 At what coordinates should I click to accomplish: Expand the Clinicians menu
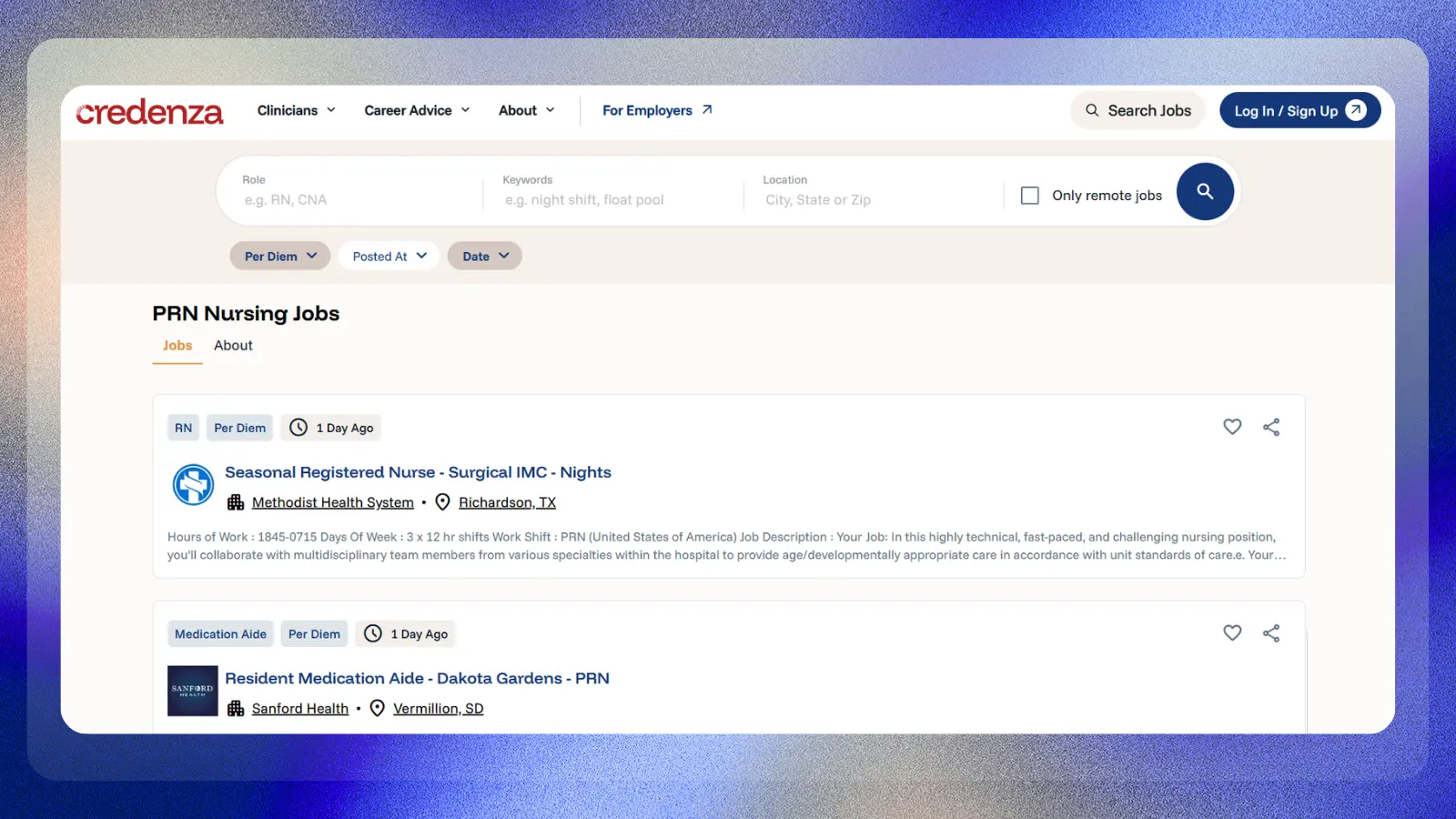(297, 110)
